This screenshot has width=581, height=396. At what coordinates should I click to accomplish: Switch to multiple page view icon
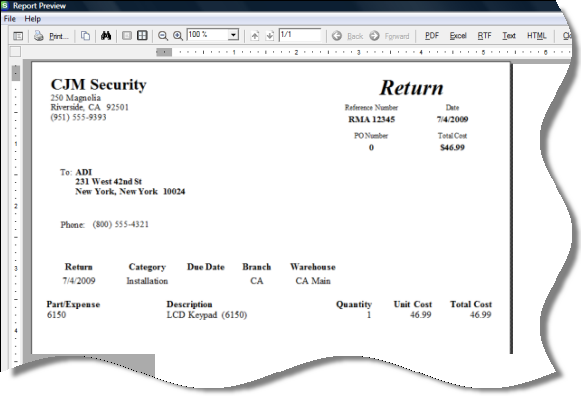click(x=142, y=36)
